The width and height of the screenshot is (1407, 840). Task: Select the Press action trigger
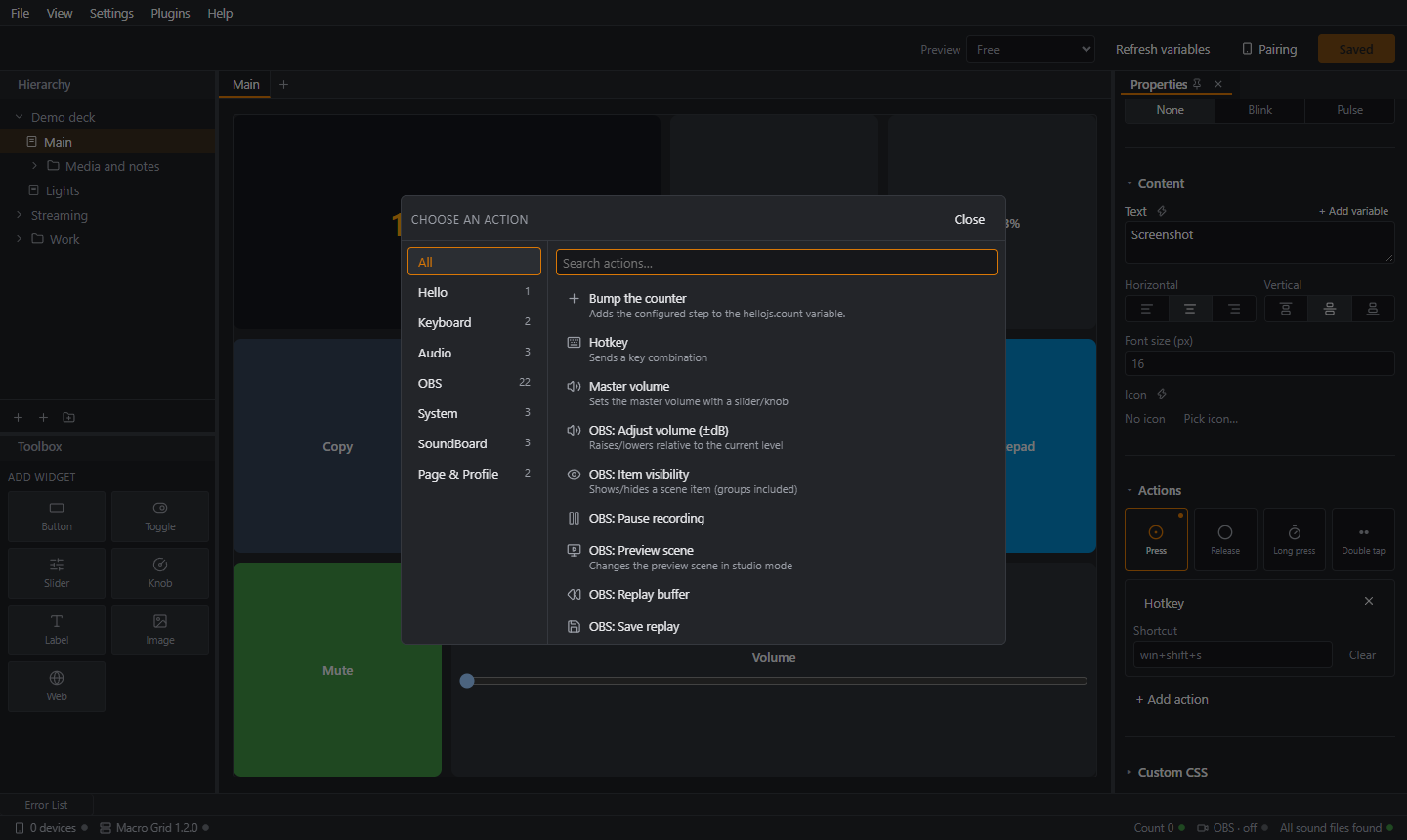[x=1156, y=539]
